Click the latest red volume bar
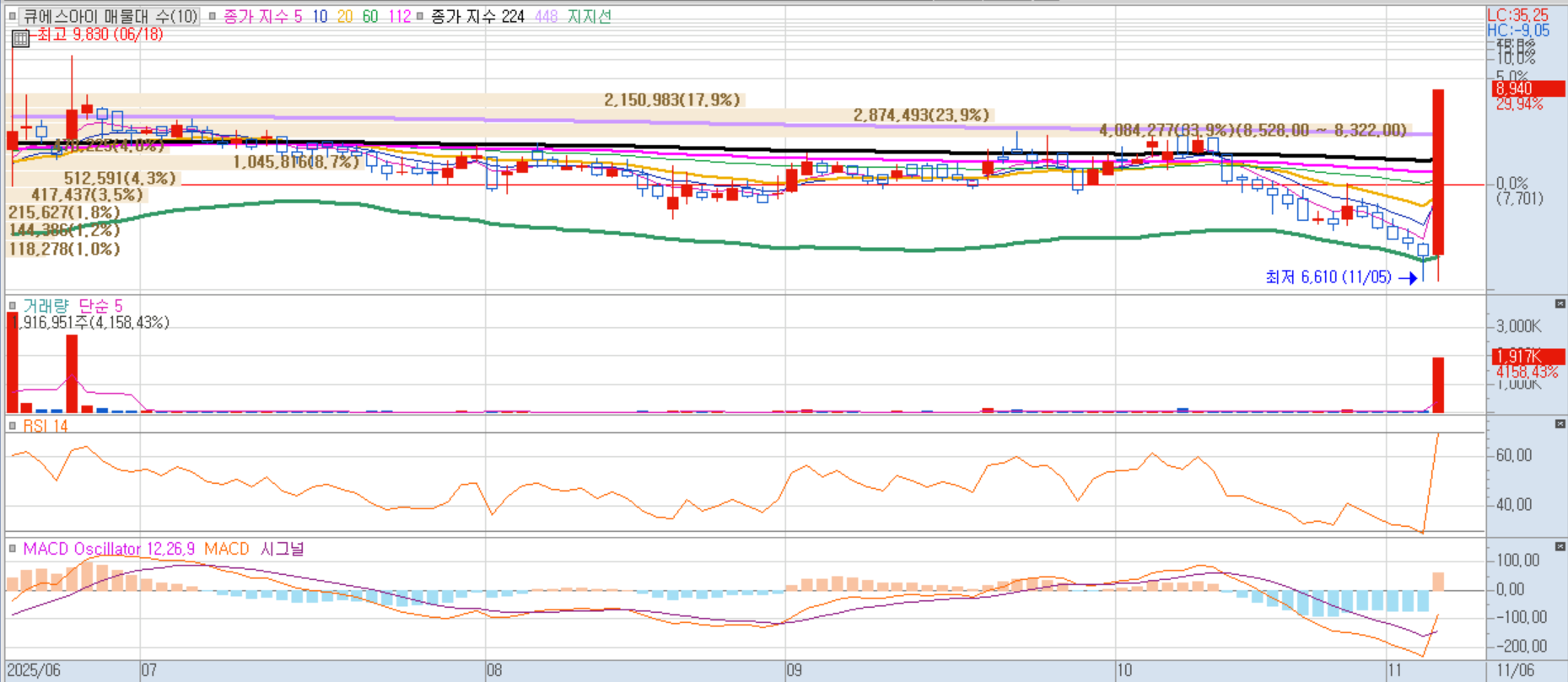 click(1438, 385)
